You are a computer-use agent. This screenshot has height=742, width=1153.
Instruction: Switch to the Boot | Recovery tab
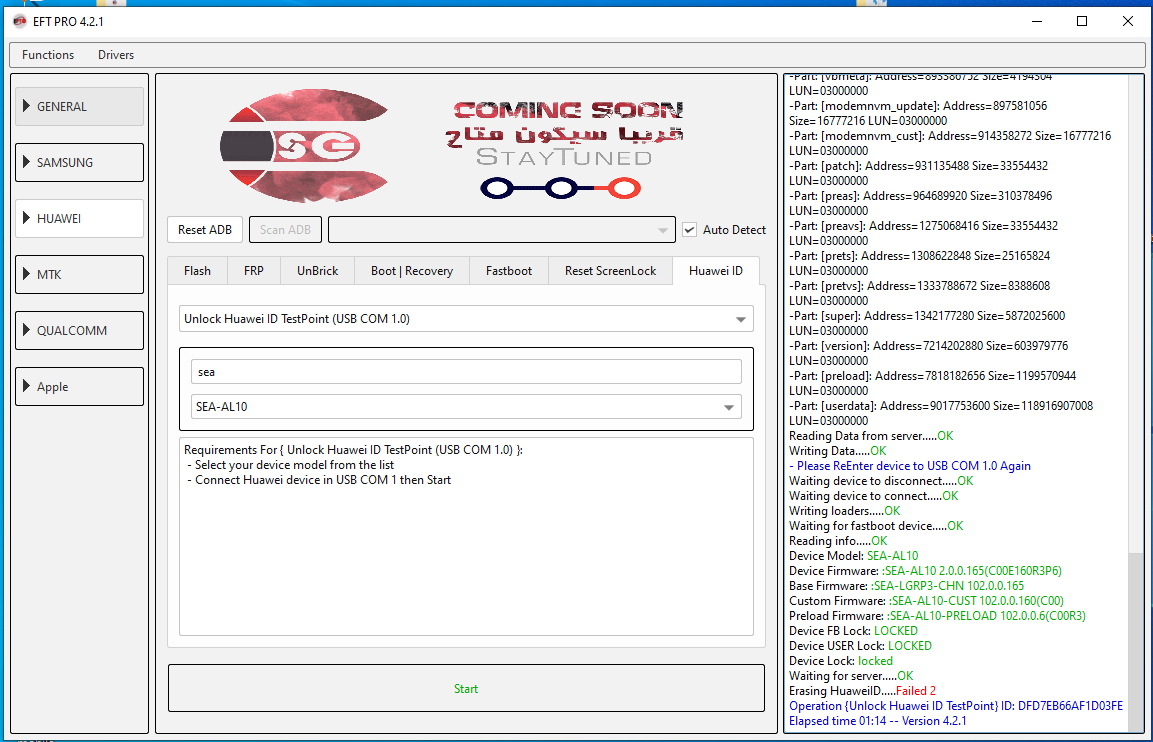click(412, 271)
